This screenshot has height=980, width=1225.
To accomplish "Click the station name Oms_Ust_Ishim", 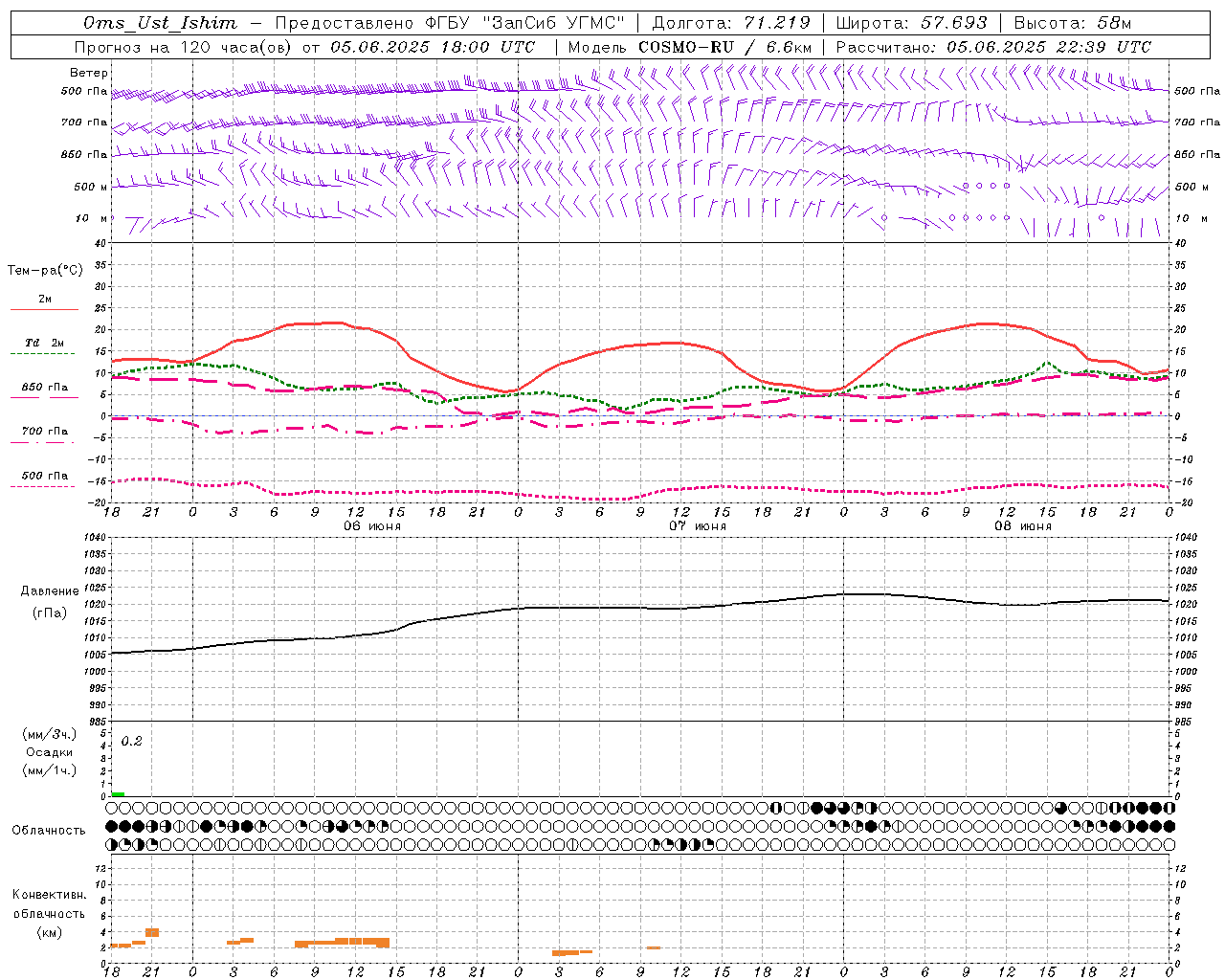I will pyautogui.click(x=160, y=23).
